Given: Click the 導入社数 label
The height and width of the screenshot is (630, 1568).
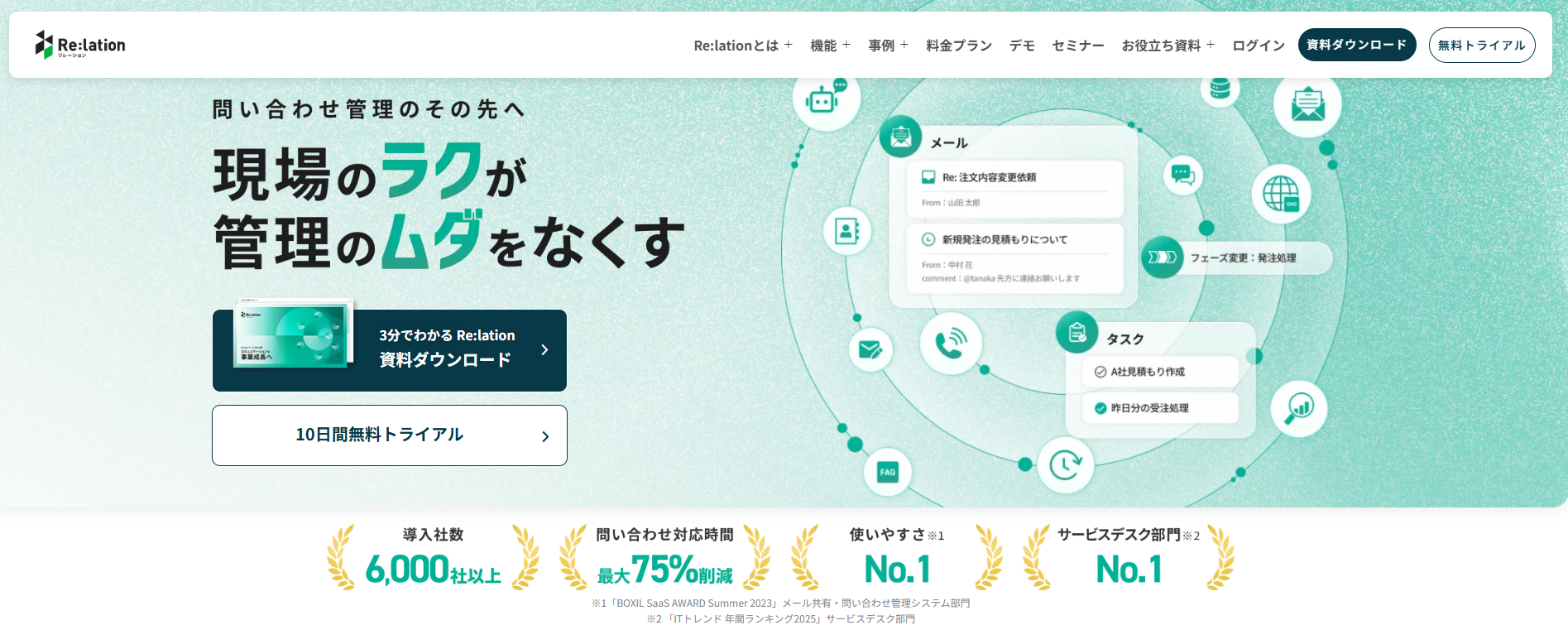Looking at the screenshot, I should tap(433, 535).
